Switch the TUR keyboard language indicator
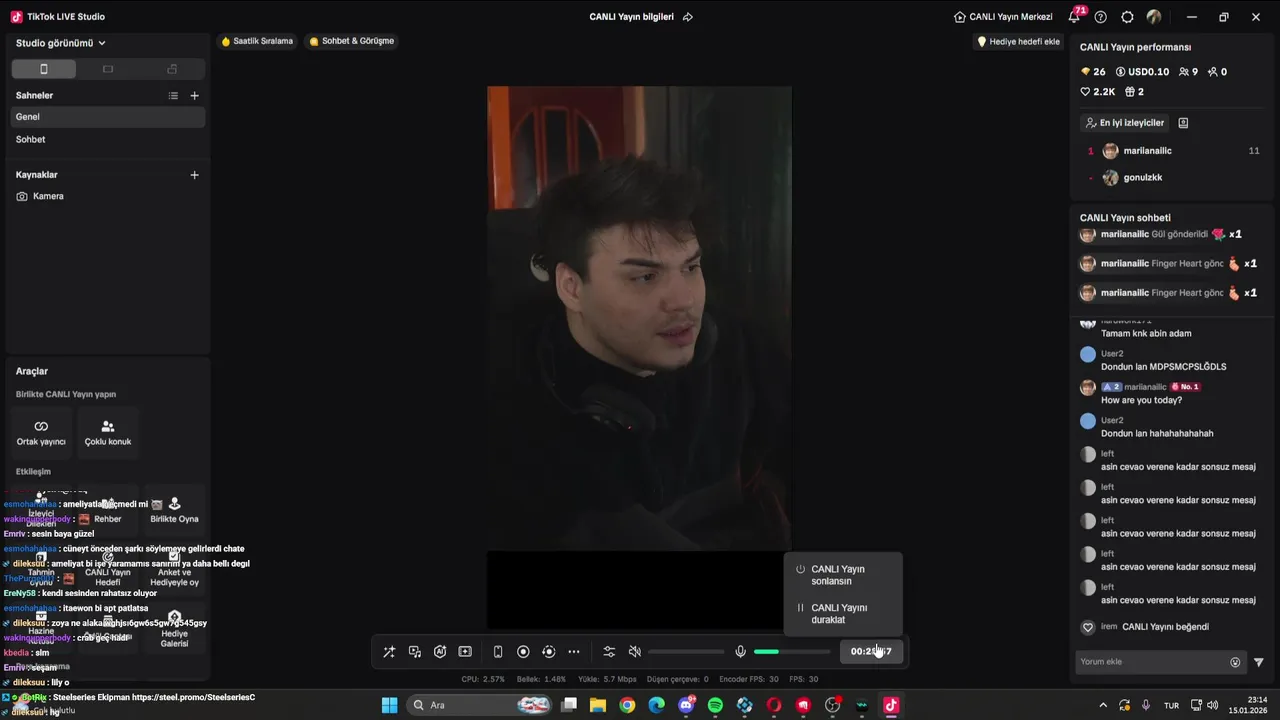 1171,705
